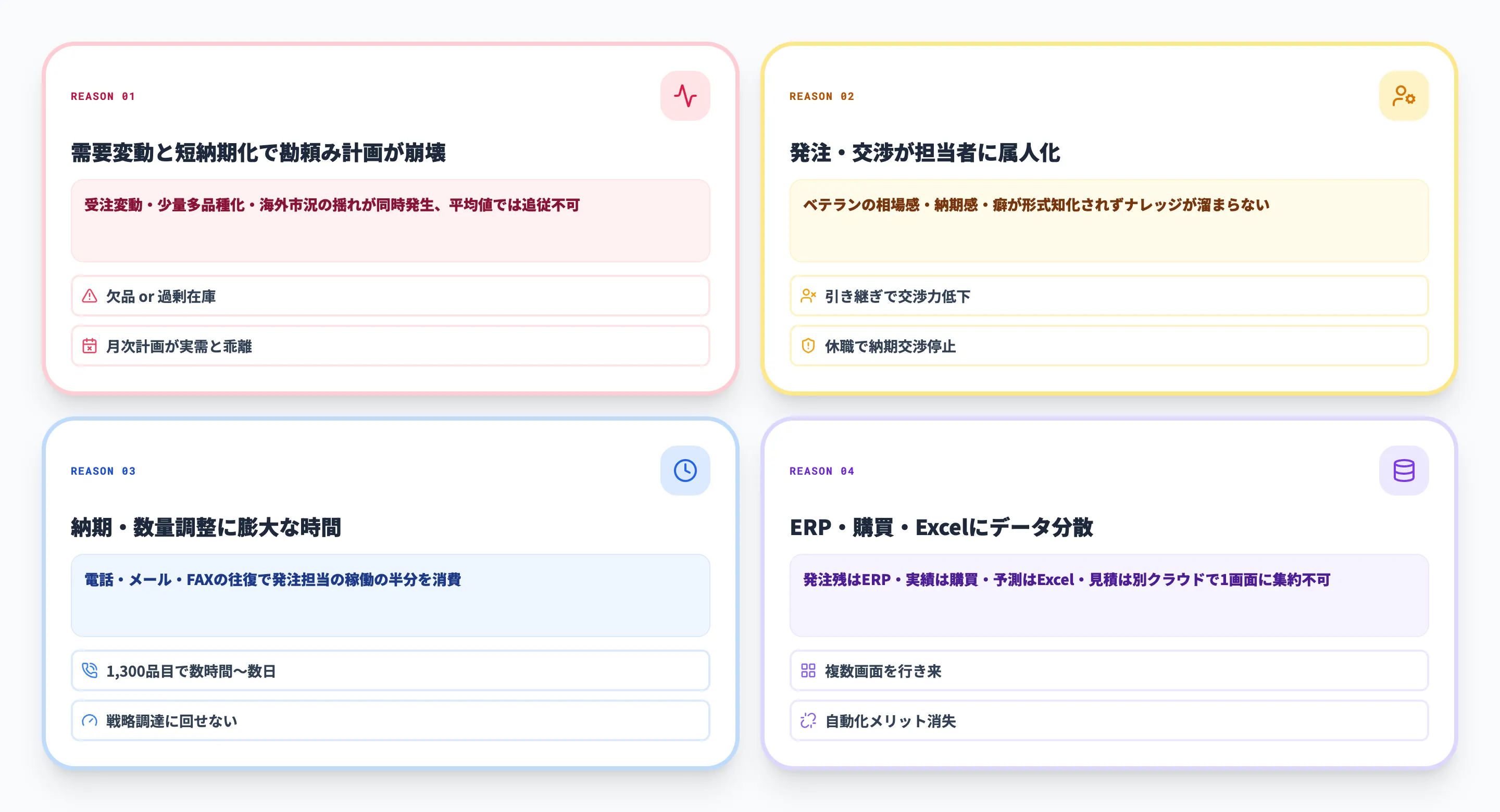Click shield icon beside 休職で納期交渉停止
Image resolution: width=1500 pixels, height=812 pixels.
[x=808, y=346]
